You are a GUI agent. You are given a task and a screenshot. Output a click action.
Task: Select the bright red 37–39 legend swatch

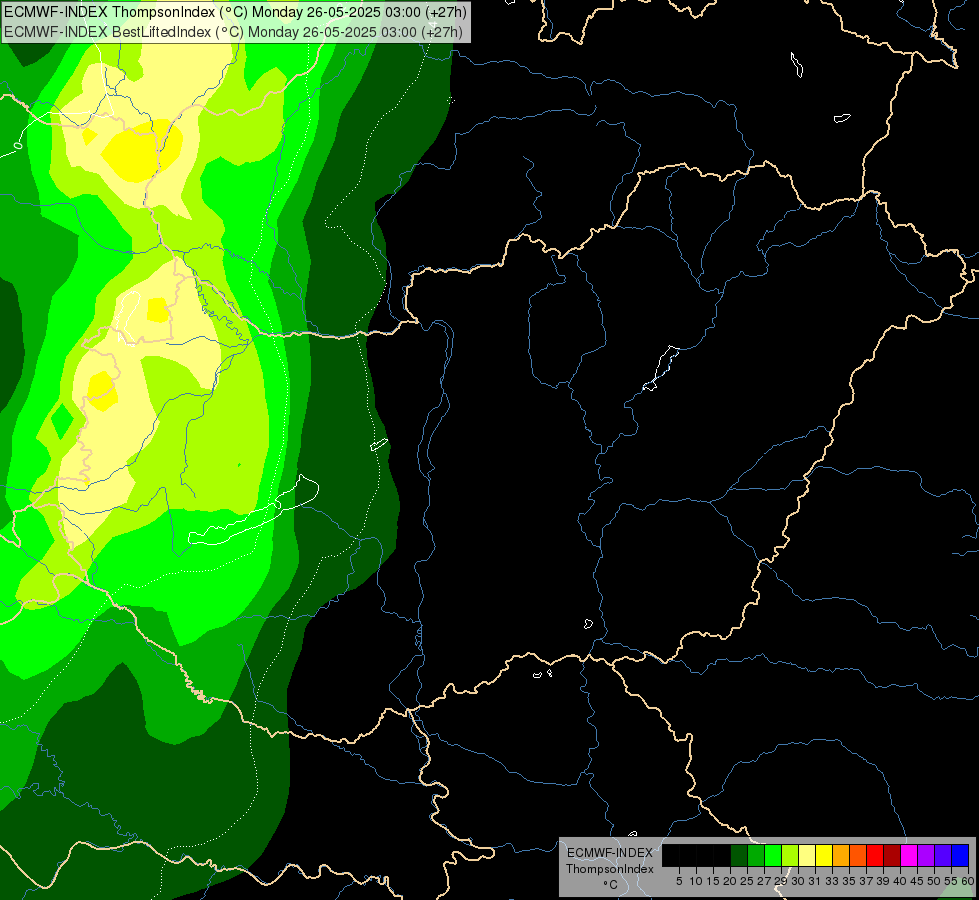click(x=875, y=855)
